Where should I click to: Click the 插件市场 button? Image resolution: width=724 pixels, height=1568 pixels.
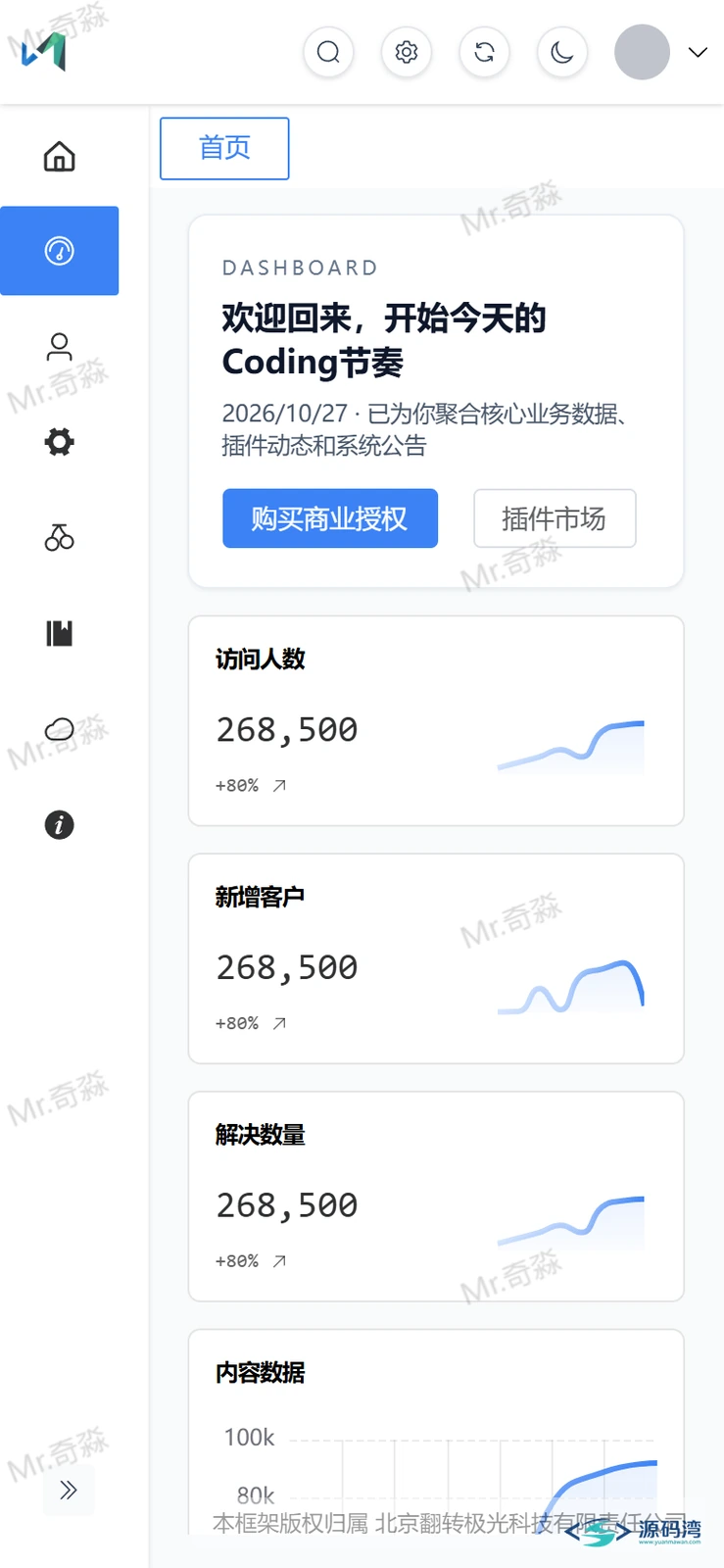[x=555, y=518]
